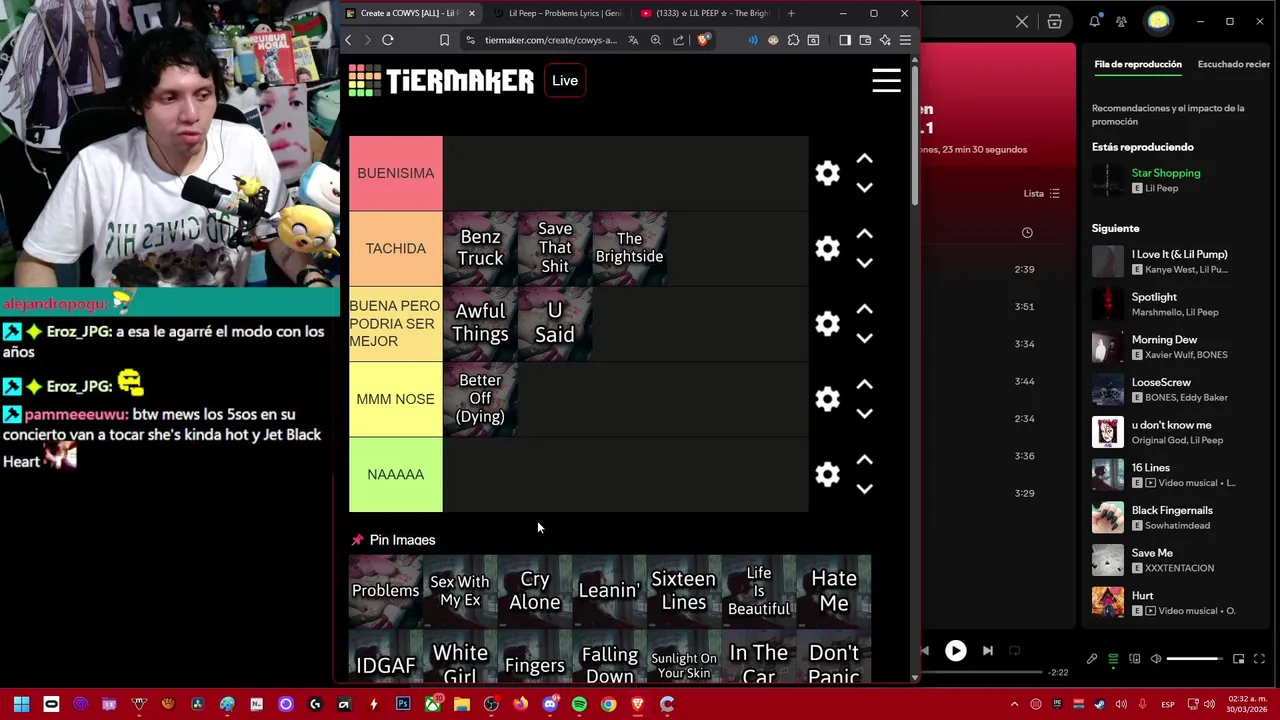1280x720 pixels.
Task: Switch to YouTube LiL PEEP Brightside tab
Action: [705, 13]
